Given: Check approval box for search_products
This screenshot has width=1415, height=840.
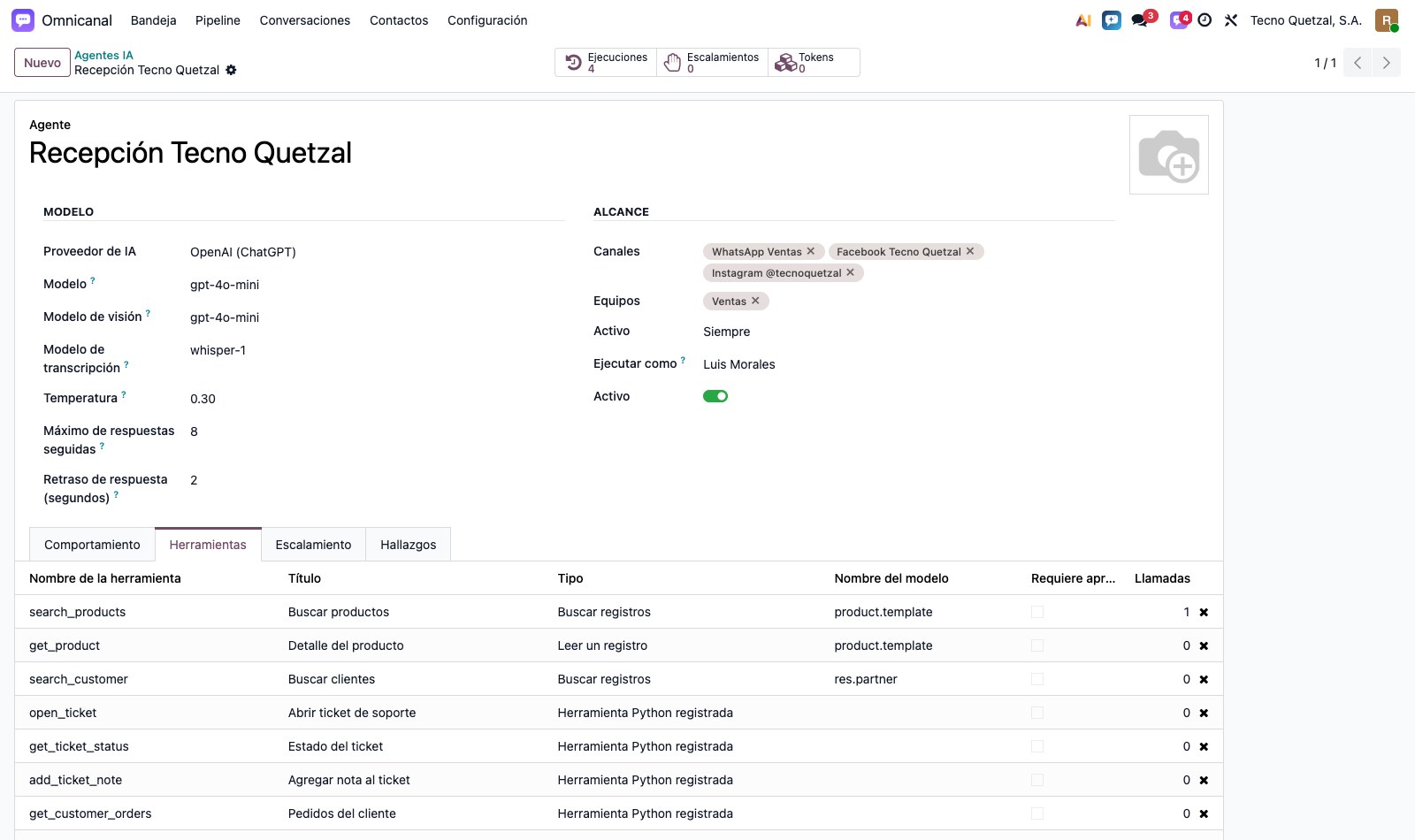Looking at the screenshot, I should (x=1037, y=612).
